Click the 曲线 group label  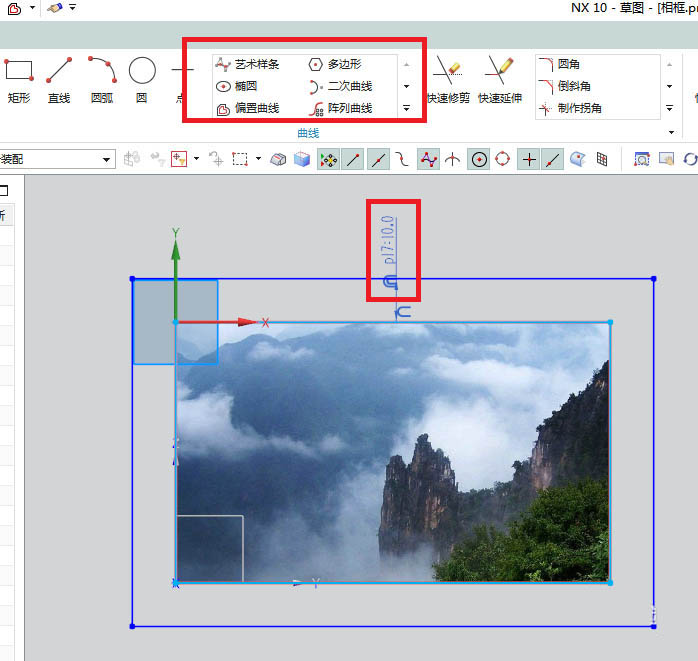[x=308, y=133]
